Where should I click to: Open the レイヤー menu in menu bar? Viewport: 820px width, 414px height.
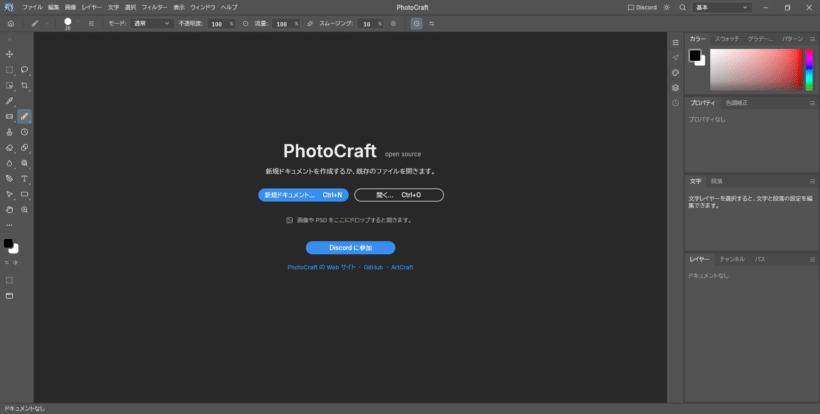tap(92, 7)
